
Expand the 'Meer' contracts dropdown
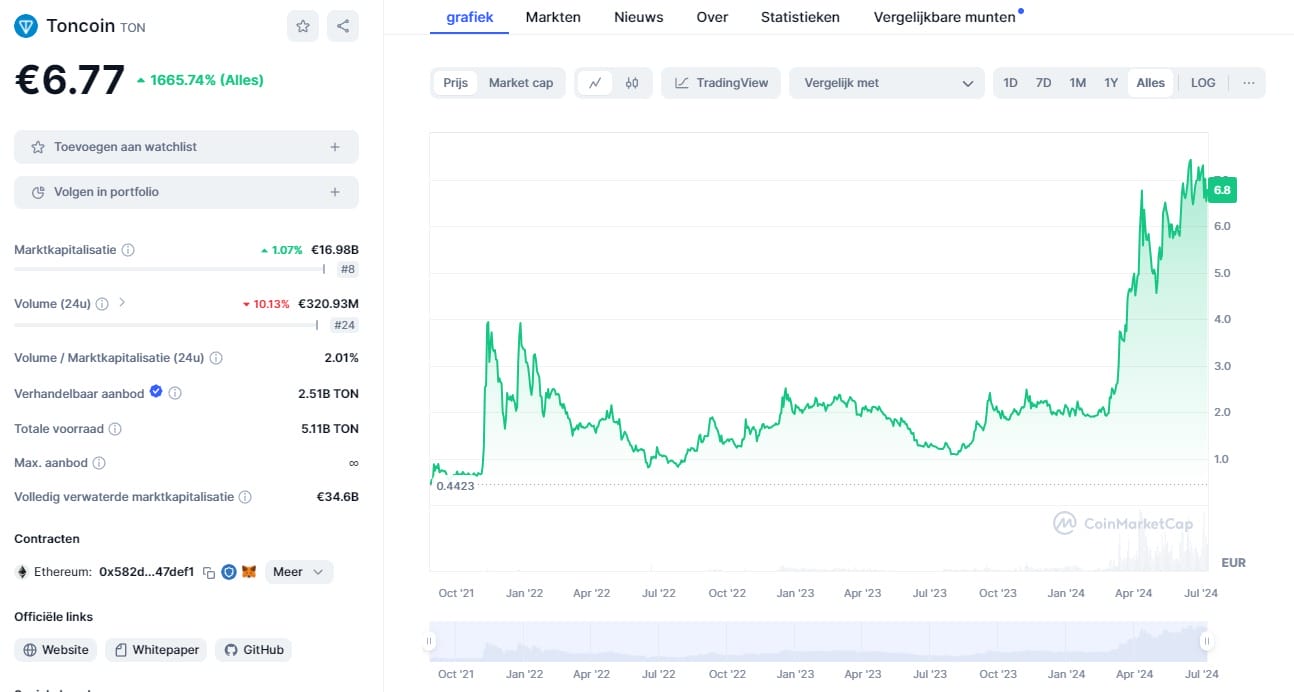pos(299,572)
